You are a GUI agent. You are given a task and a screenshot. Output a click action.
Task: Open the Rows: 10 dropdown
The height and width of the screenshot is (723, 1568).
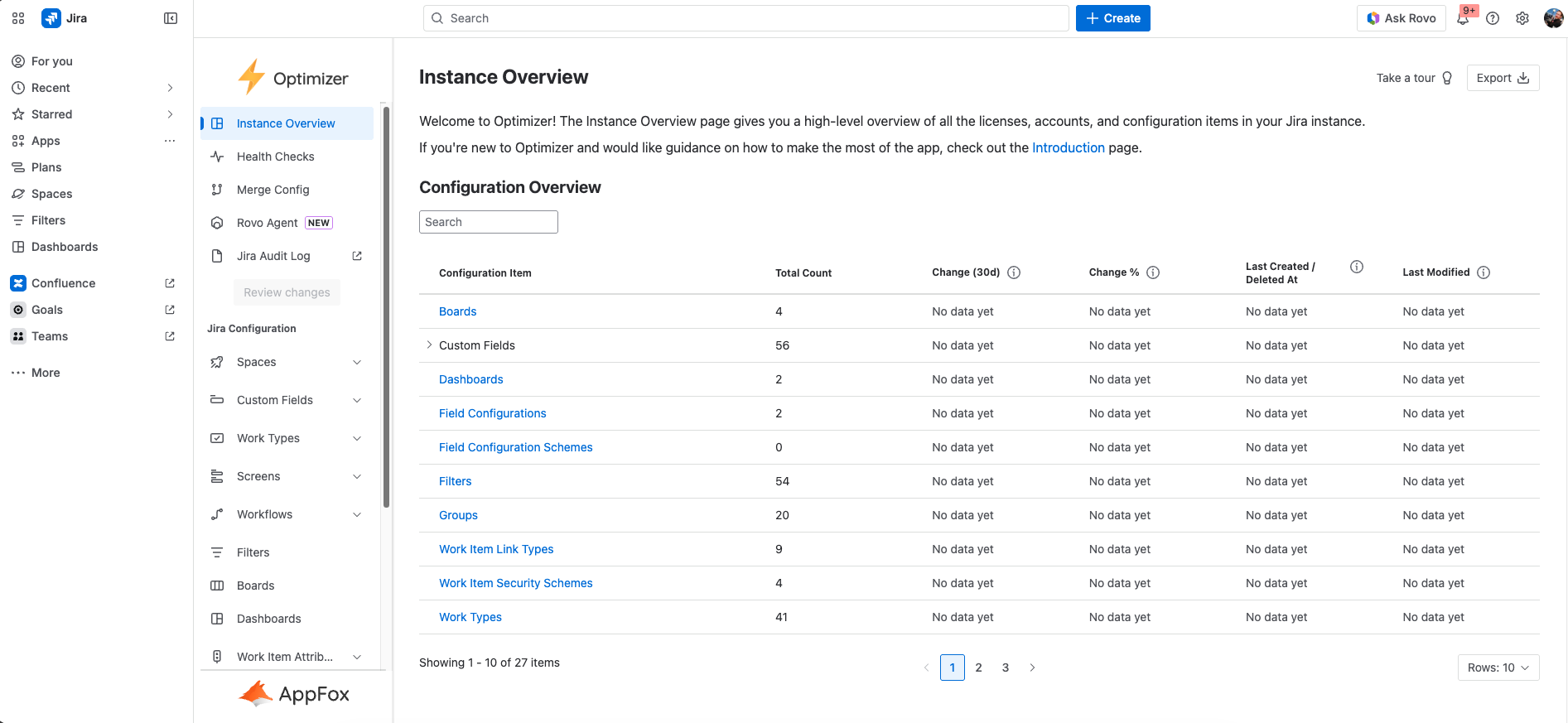click(1498, 668)
